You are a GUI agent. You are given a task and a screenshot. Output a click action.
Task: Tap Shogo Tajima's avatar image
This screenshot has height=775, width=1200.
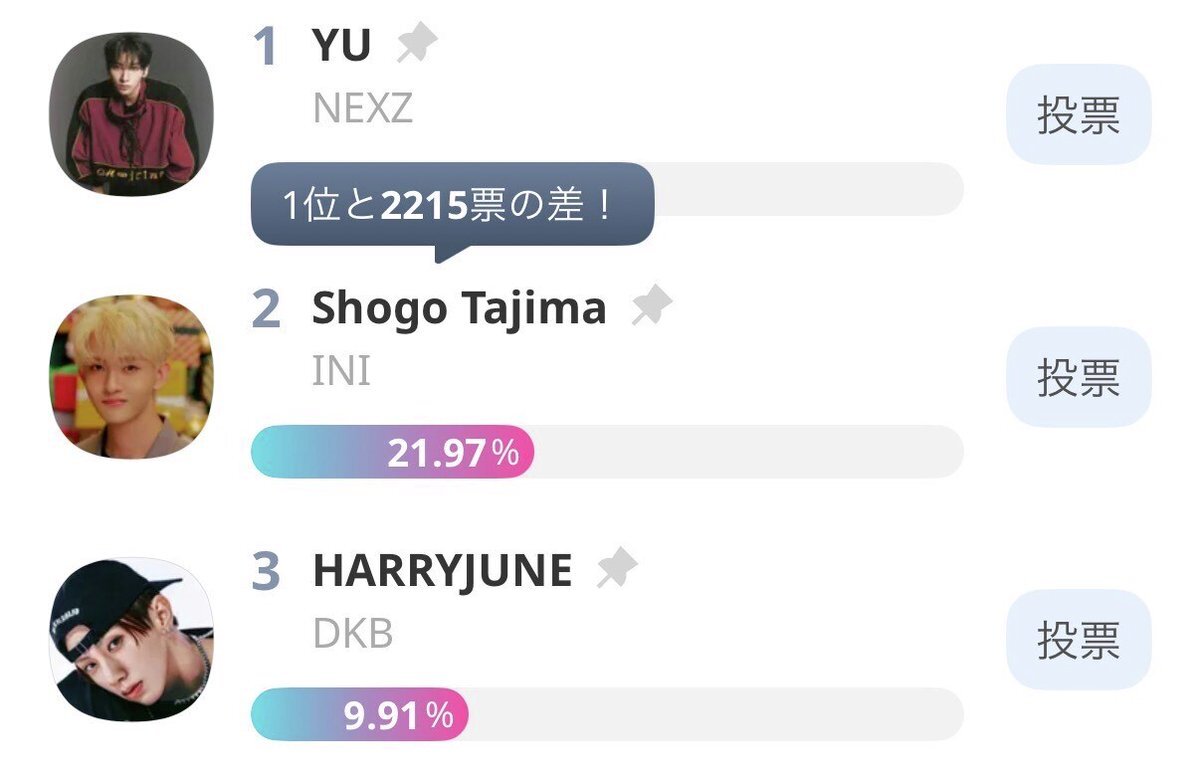pos(131,377)
